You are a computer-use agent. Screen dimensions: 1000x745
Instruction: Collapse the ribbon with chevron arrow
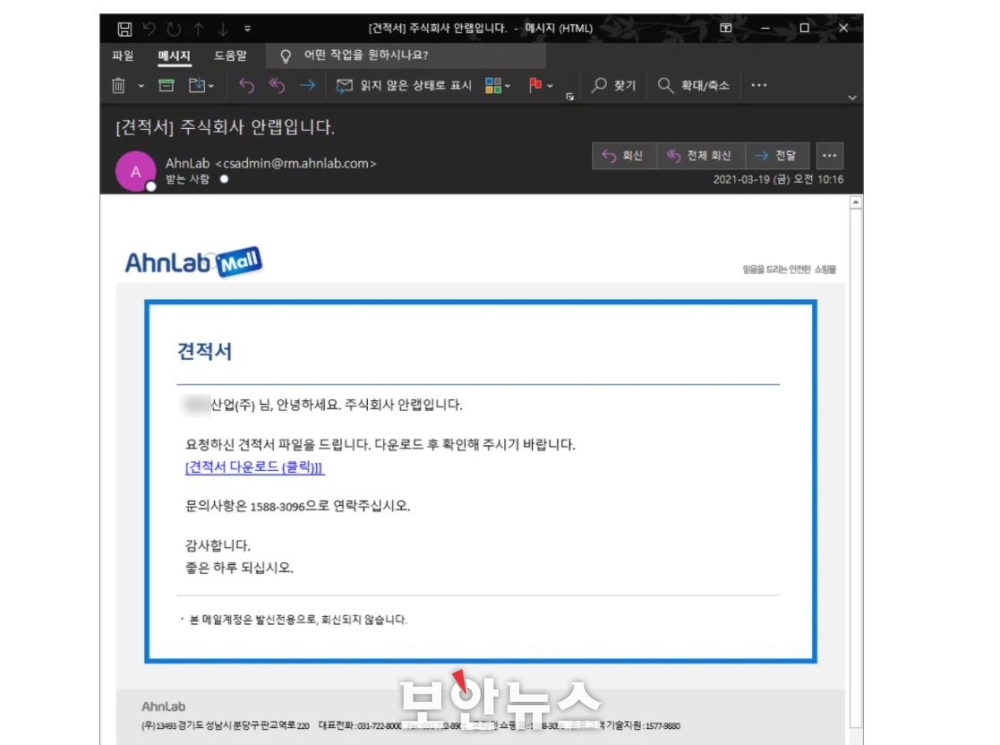(x=852, y=98)
